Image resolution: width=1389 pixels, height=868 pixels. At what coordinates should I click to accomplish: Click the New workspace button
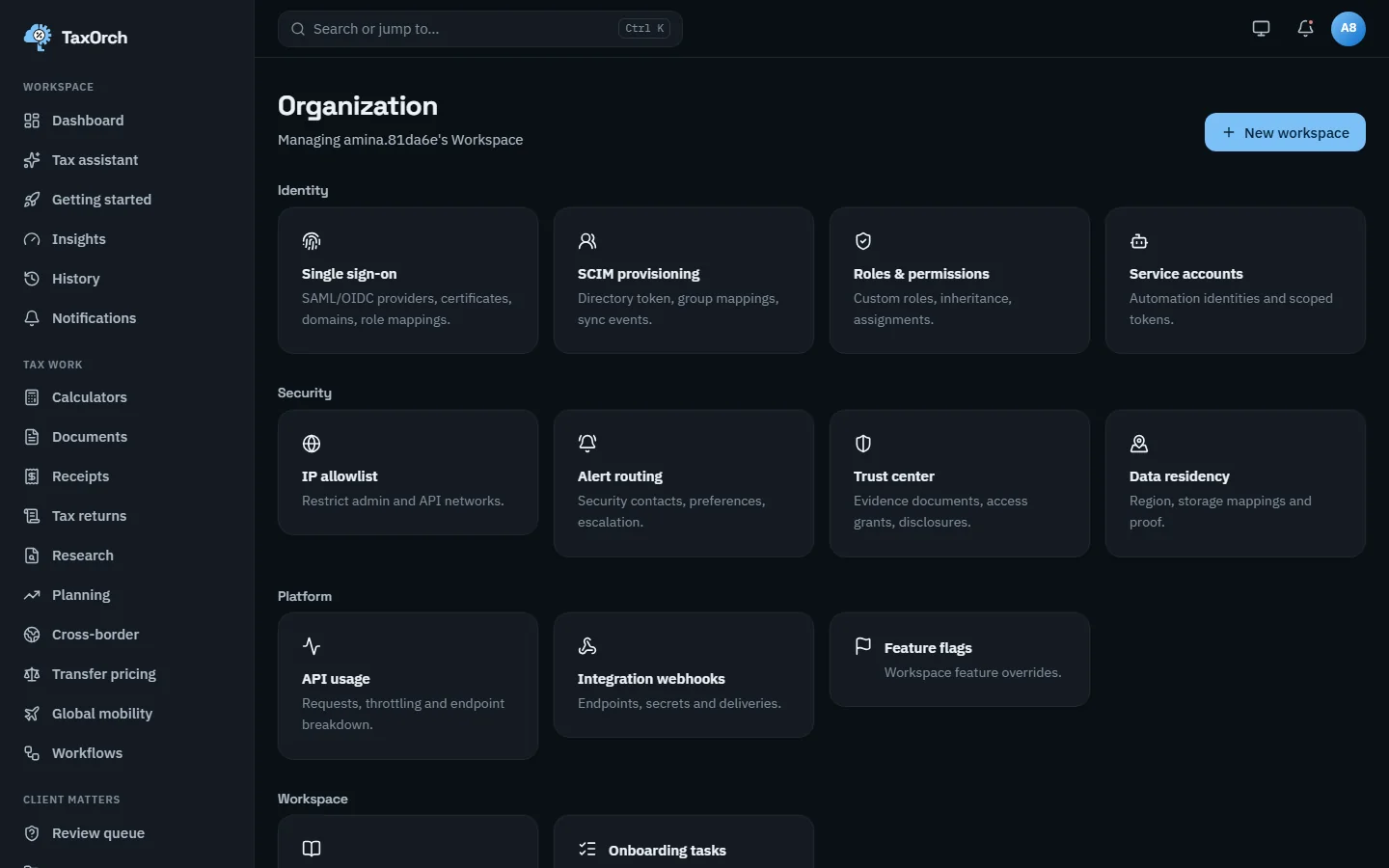(1285, 132)
